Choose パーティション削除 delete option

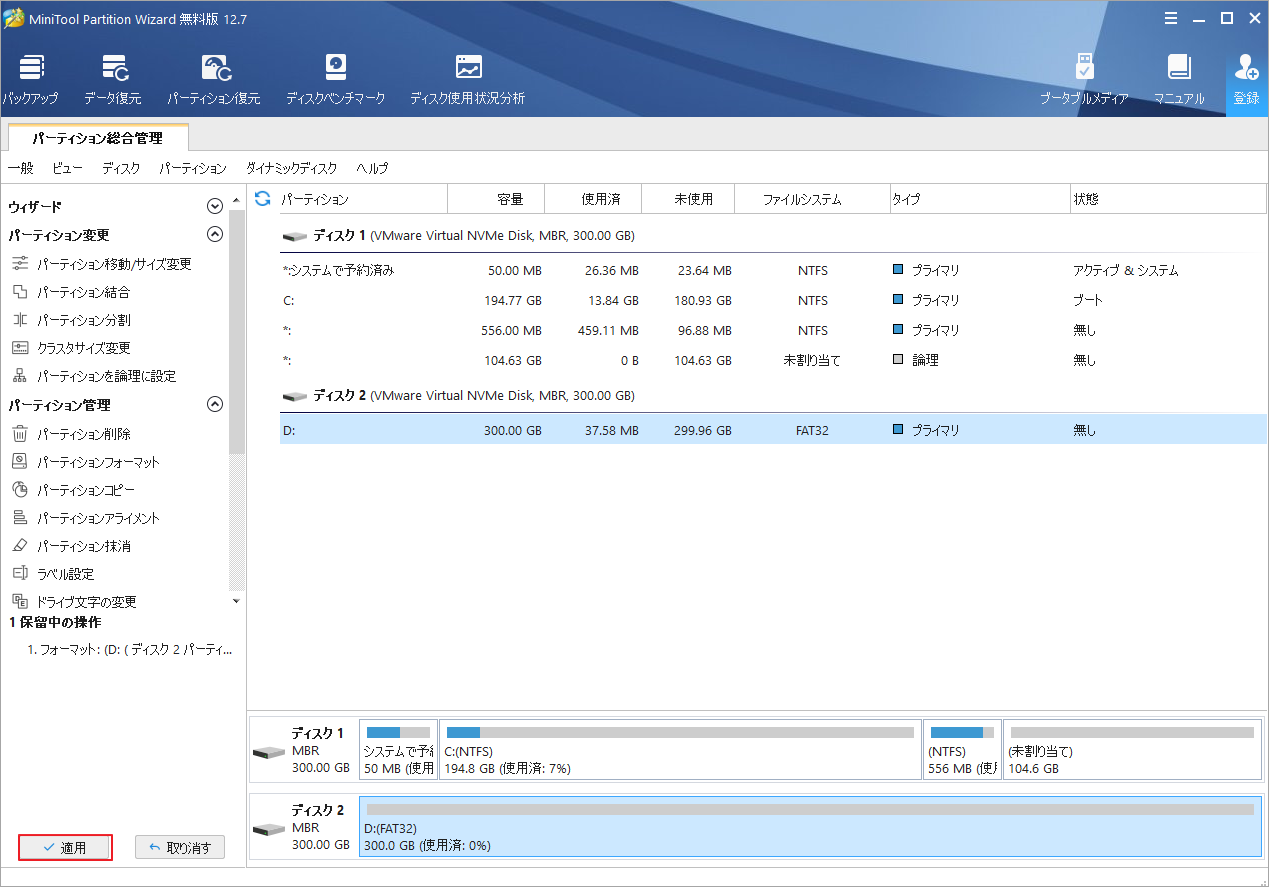[x=71, y=434]
